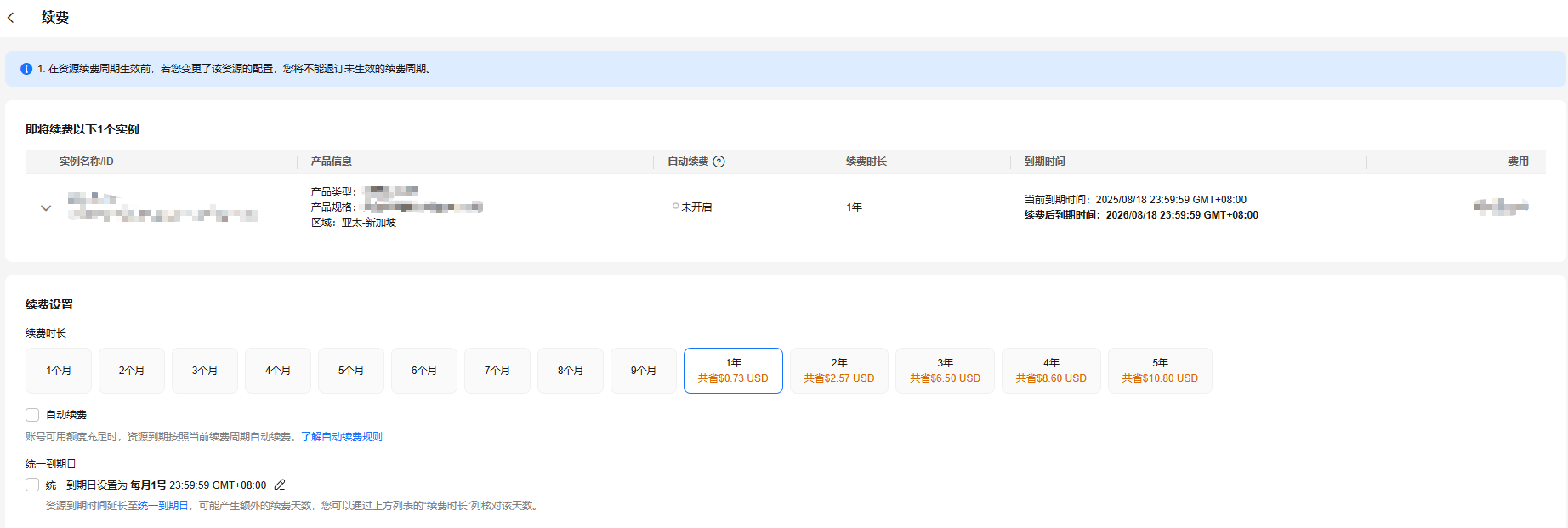1568x528 pixels.
Task: Enable the 自动续费 checkbox
Action: 32,415
